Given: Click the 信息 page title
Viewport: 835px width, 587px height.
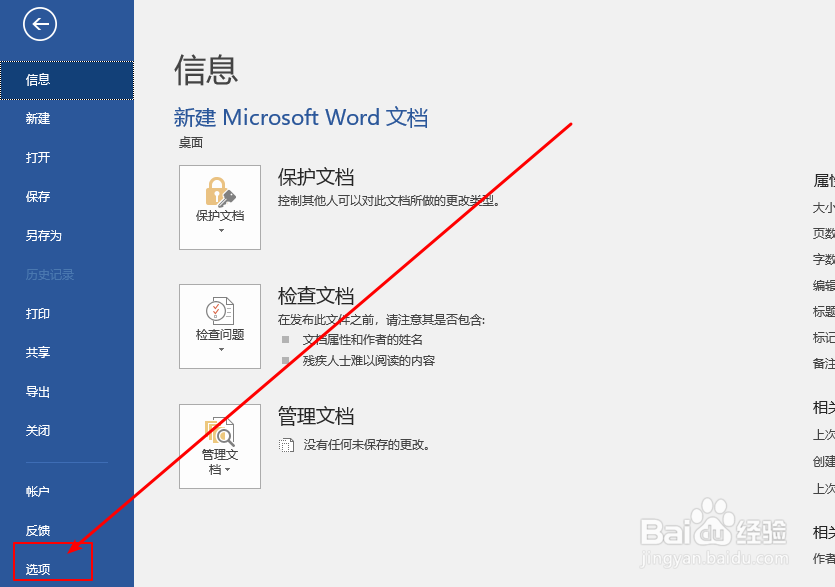Looking at the screenshot, I should [x=206, y=70].
